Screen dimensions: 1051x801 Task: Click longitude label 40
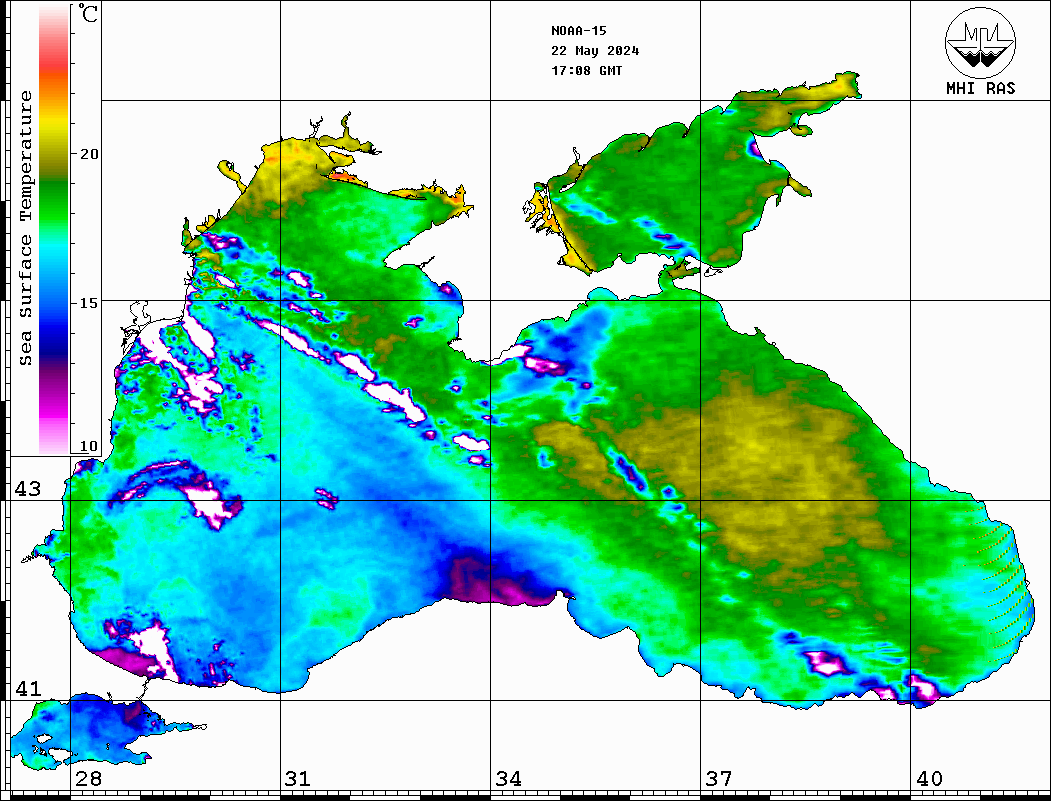(x=930, y=779)
